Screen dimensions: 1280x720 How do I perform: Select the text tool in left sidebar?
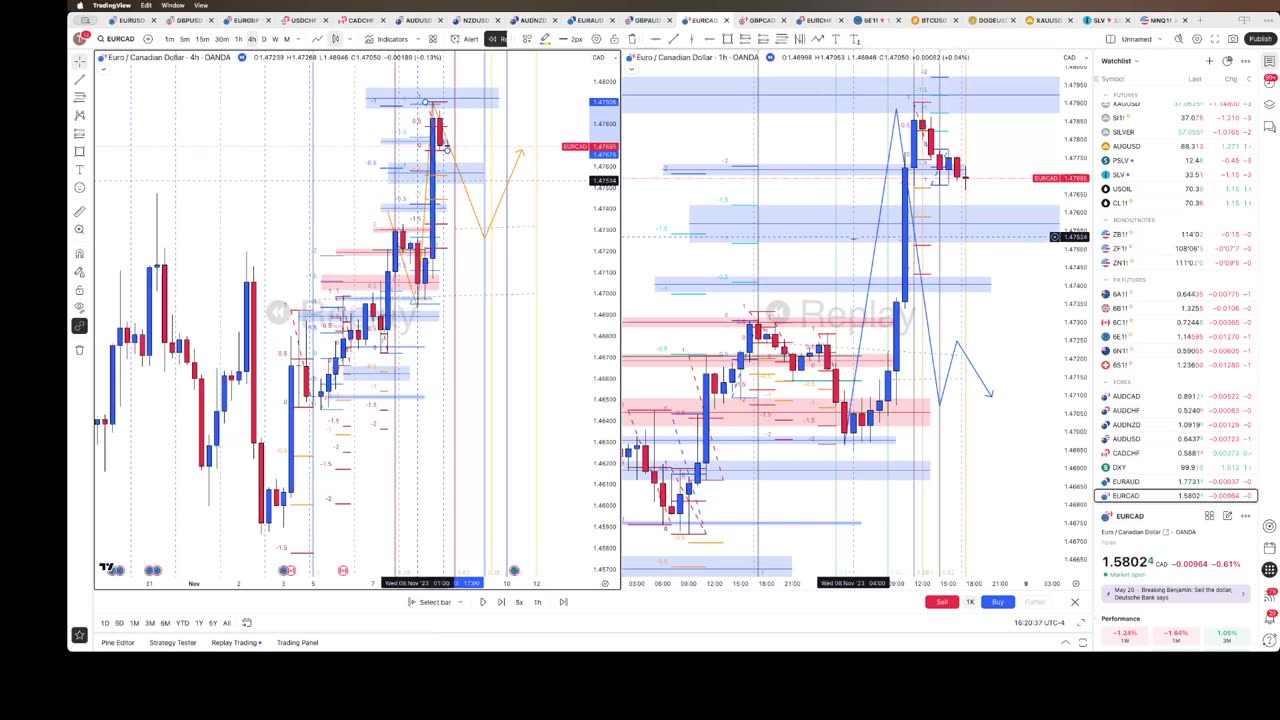point(79,170)
